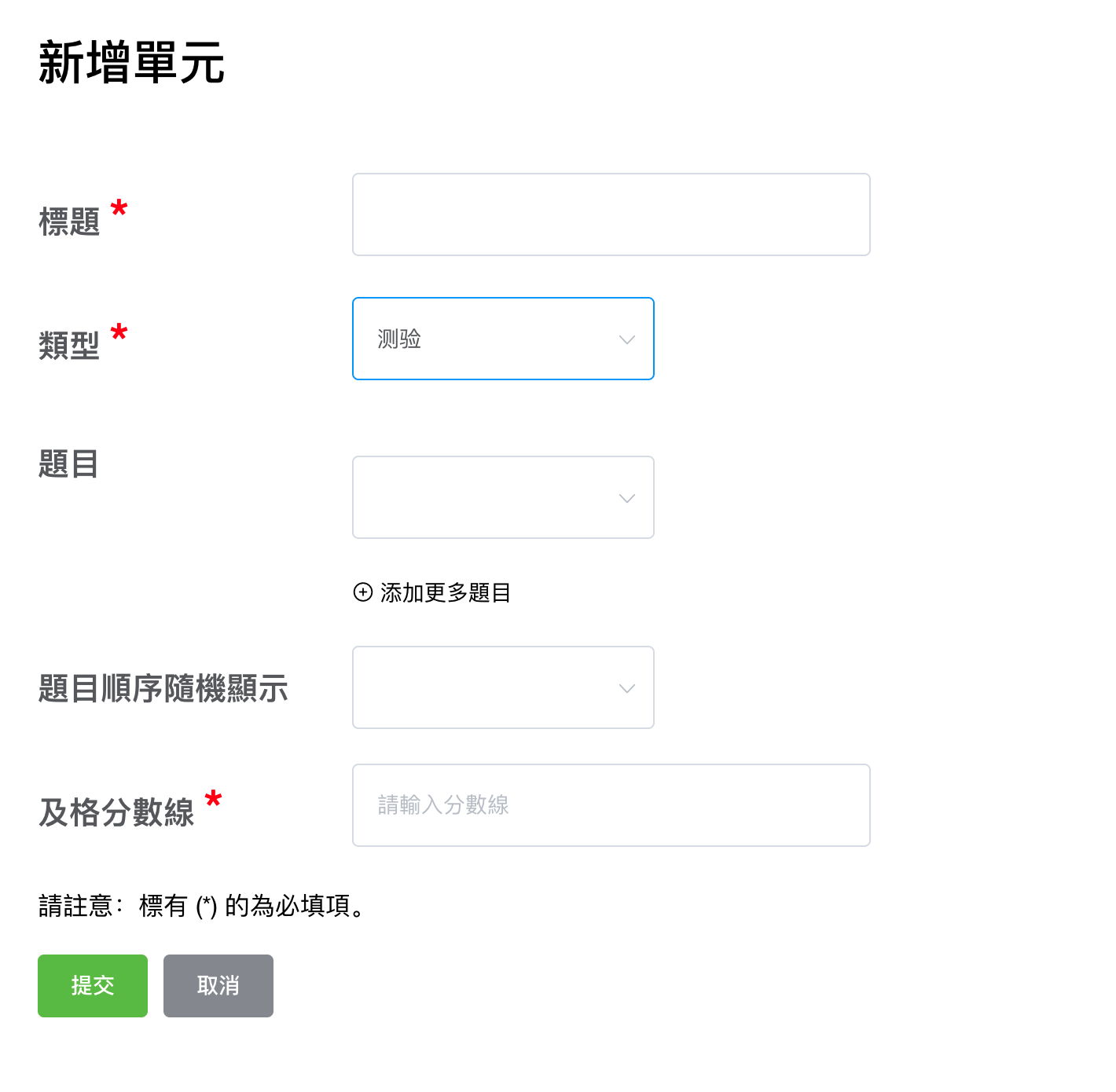Viewport: 1116px width, 1092px height.
Task: Open the empty 題目 selection dropdown
Action: [503, 497]
